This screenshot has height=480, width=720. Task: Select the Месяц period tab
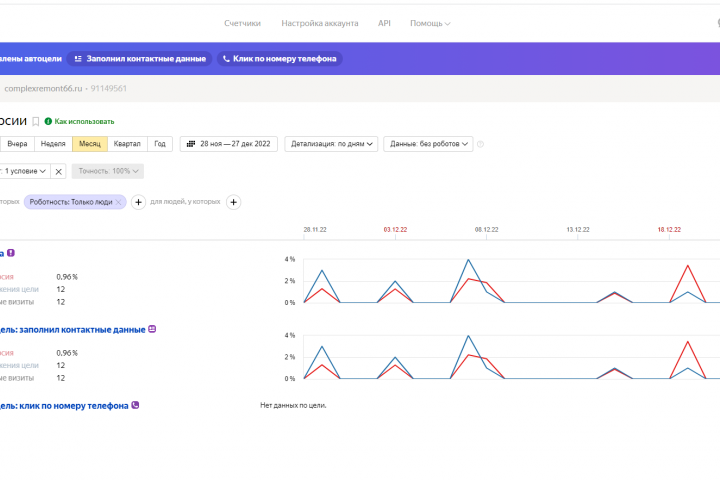[x=90, y=144]
